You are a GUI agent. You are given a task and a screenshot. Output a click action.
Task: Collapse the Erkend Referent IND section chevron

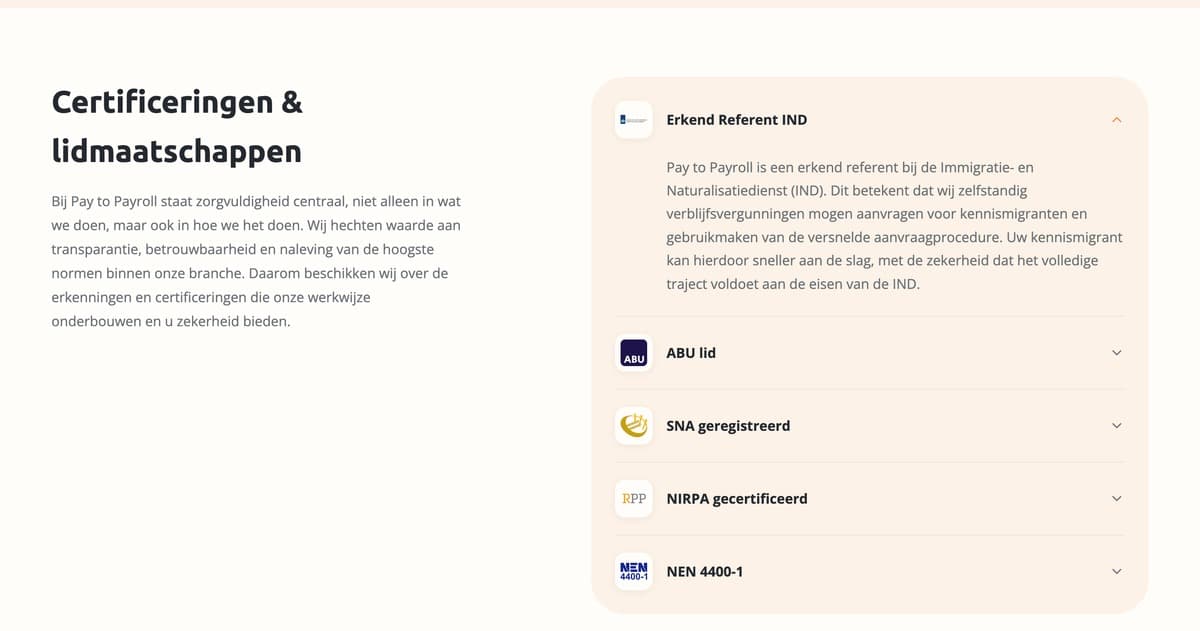coord(1117,120)
